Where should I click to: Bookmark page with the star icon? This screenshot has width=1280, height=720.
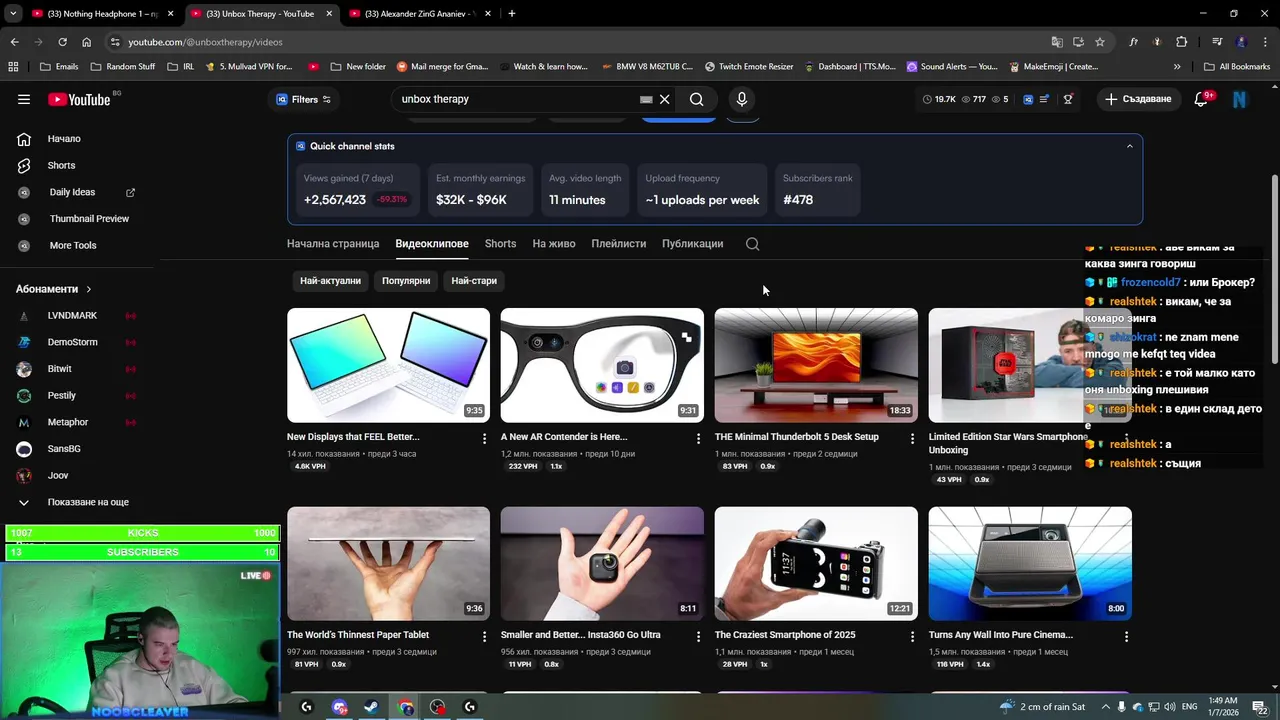click(1100, 42)
